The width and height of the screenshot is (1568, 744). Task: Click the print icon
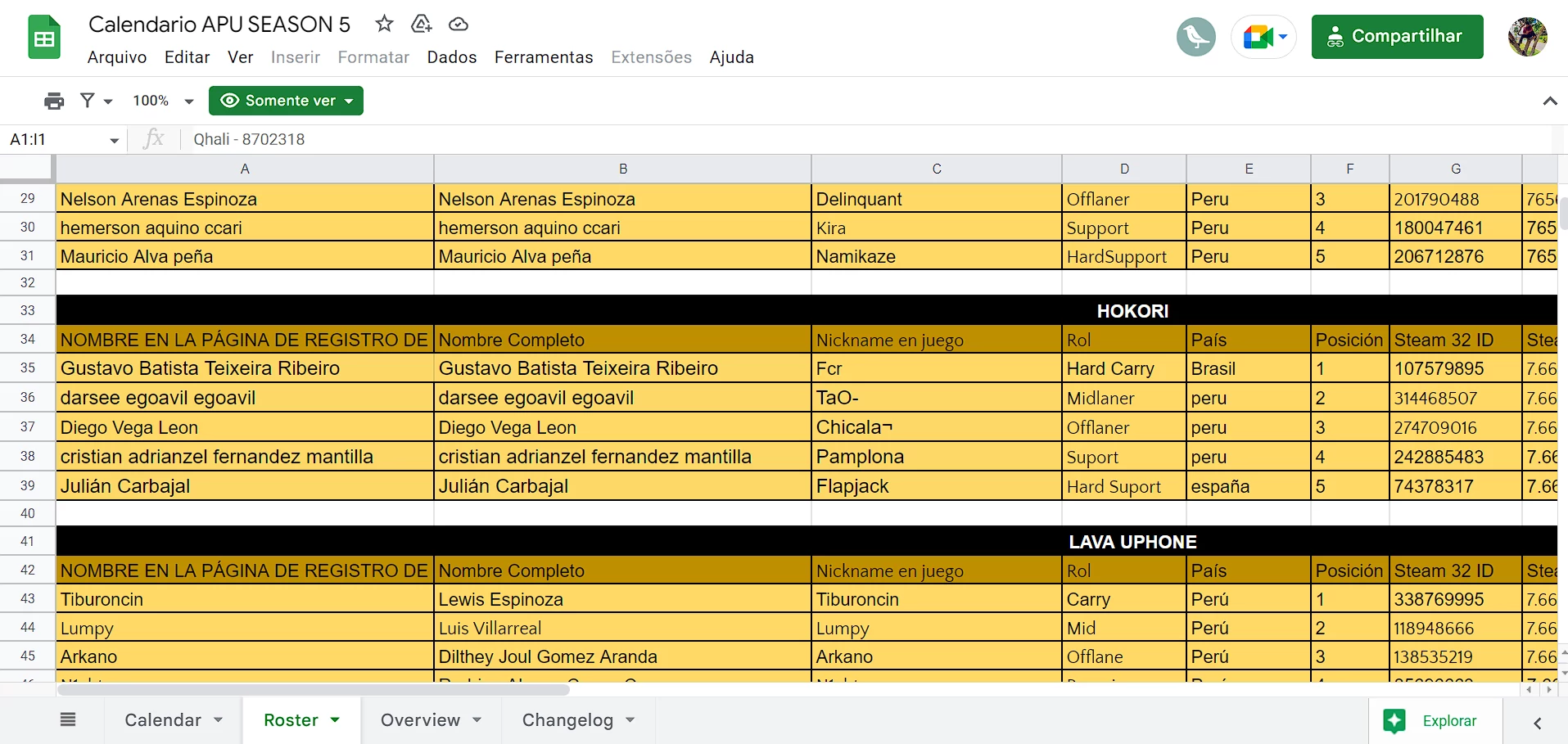pyautogui.click(x=54, y=101)
